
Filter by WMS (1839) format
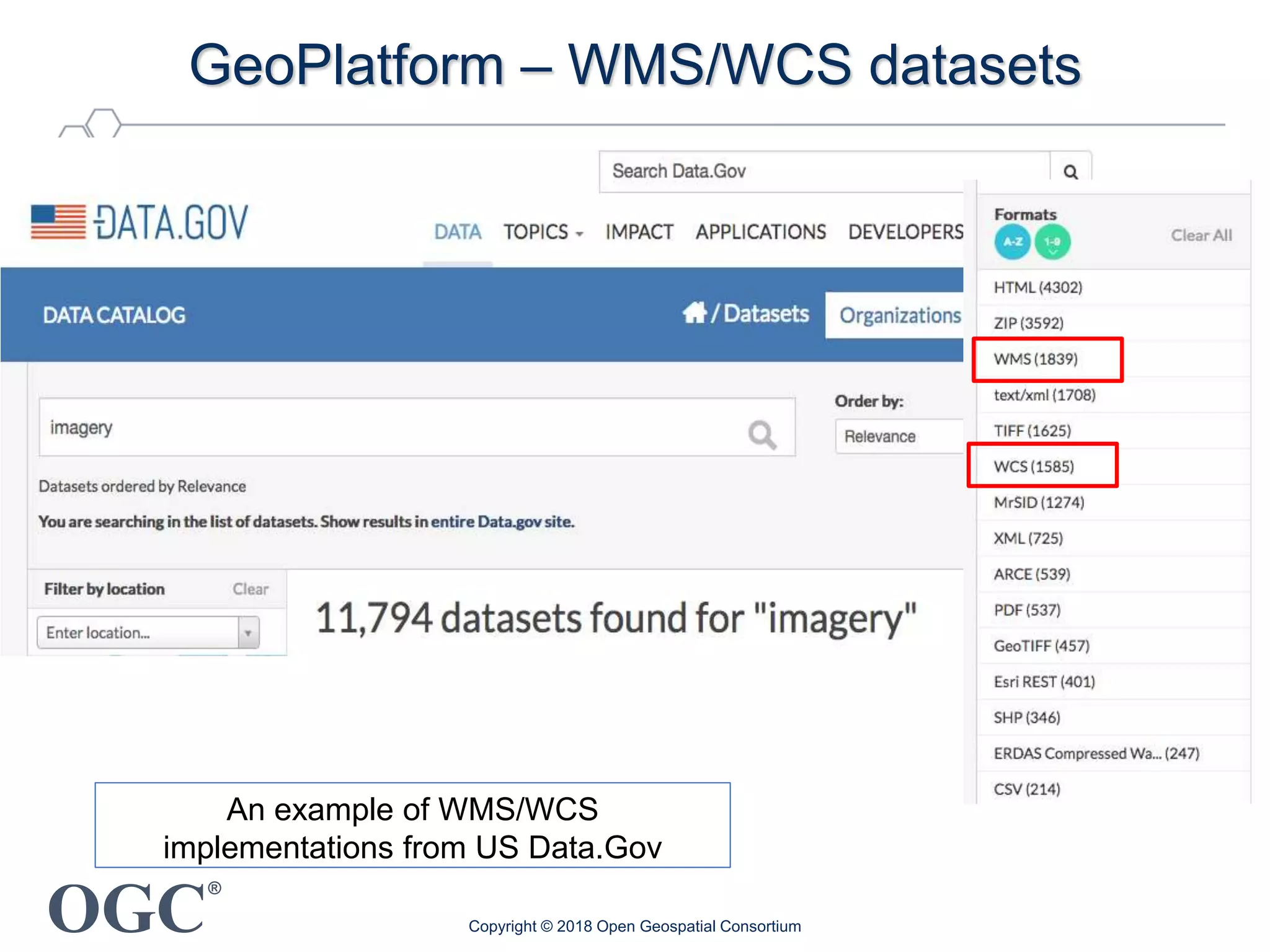pyautogui.click(x=1036, y=359)
